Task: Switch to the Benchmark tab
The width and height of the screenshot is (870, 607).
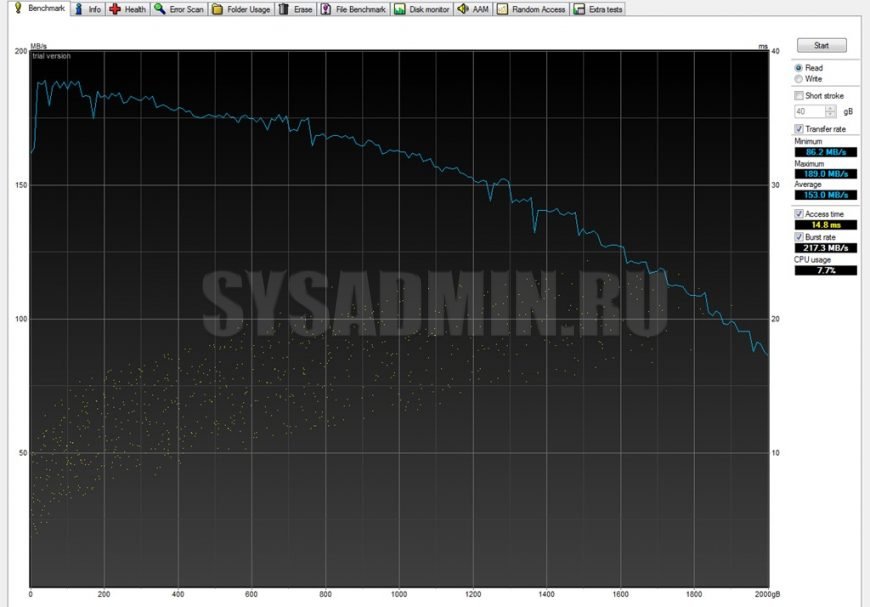Action: 40,9
